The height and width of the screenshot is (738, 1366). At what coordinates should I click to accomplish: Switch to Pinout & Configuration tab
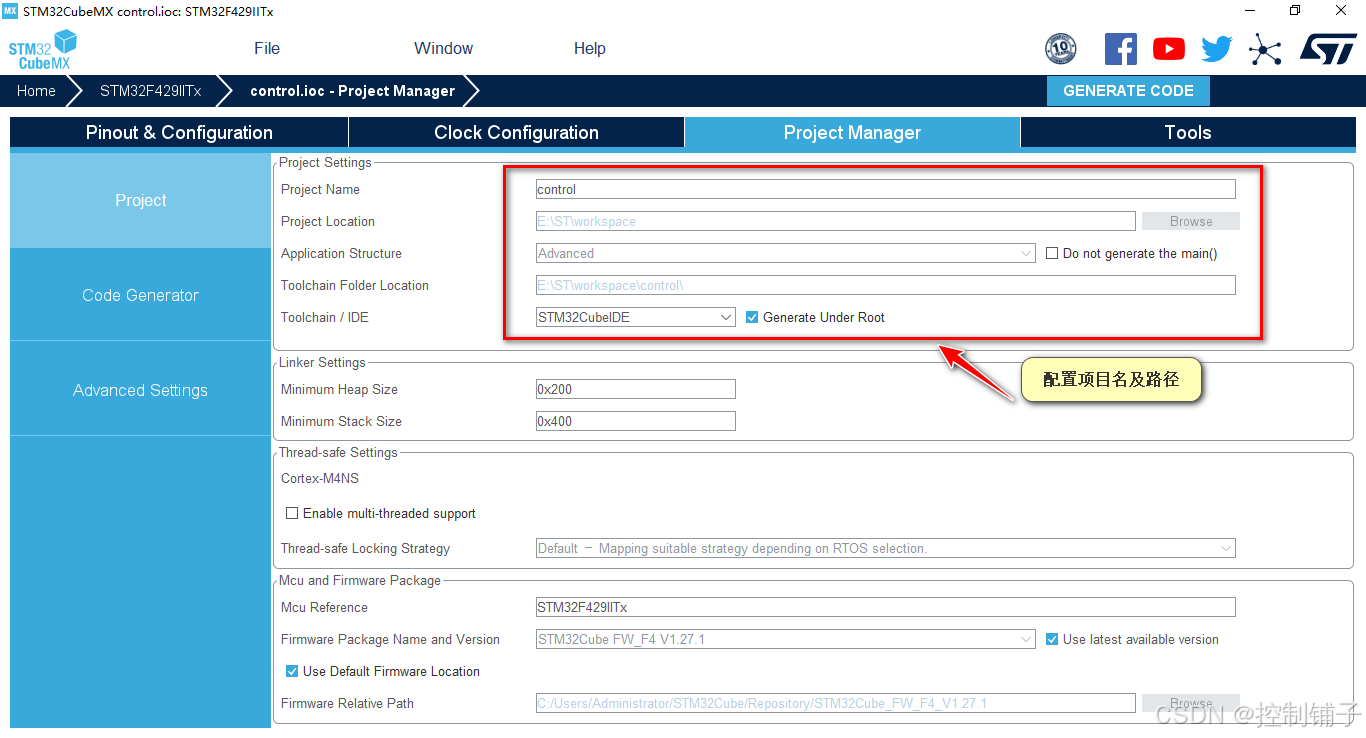pos(179,132)
